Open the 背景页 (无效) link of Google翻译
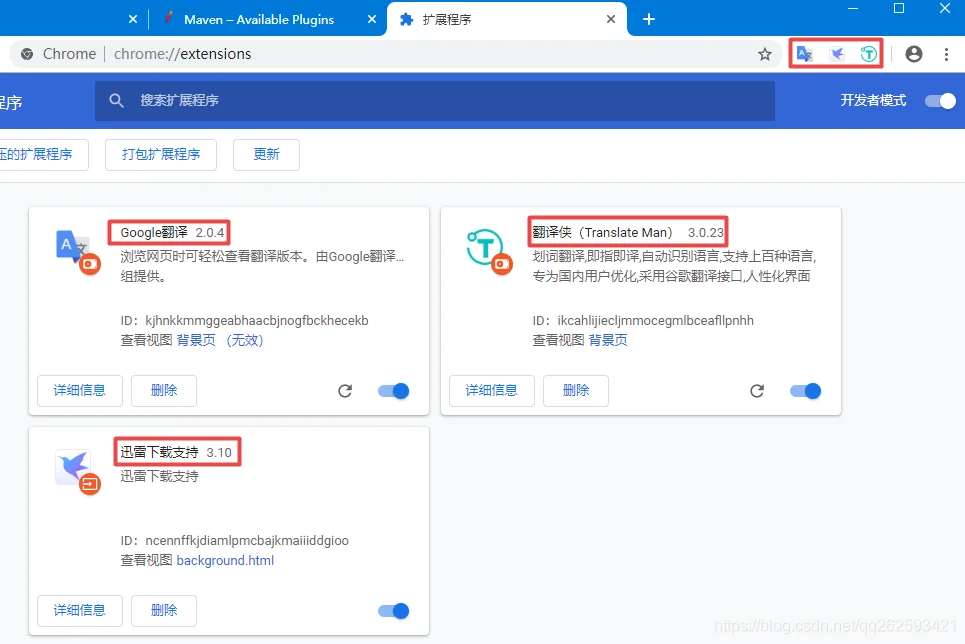 point(220,340)
